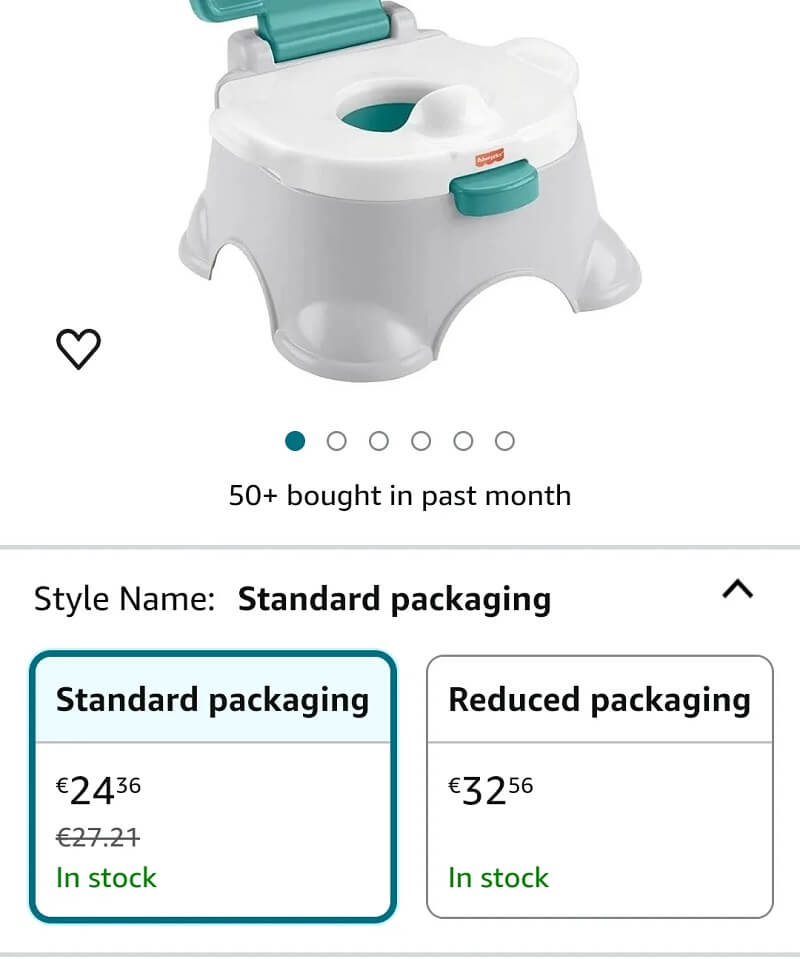The image size is (800, 959).
Task: Click the Style Name label
Action: click(x=125, y=599)
